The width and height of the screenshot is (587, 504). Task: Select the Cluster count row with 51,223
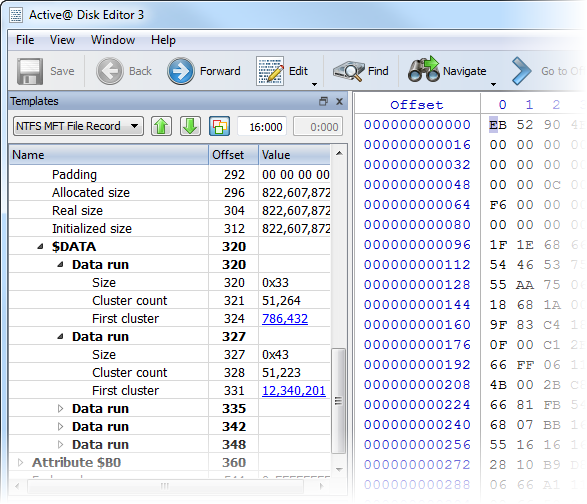(x=170, y=373)
